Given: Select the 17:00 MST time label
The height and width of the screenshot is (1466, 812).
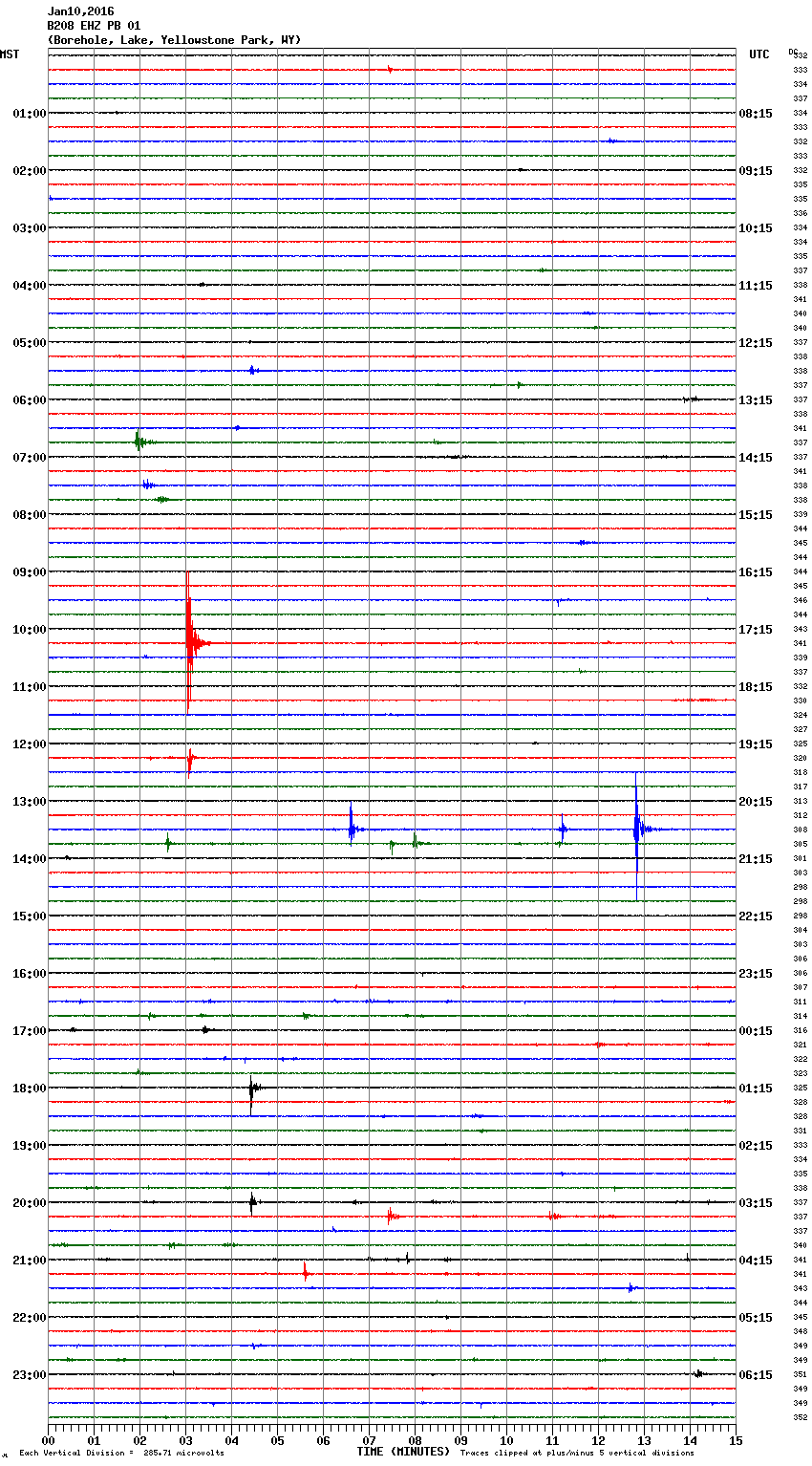Looking at the screenshot, I should 30,1031.
